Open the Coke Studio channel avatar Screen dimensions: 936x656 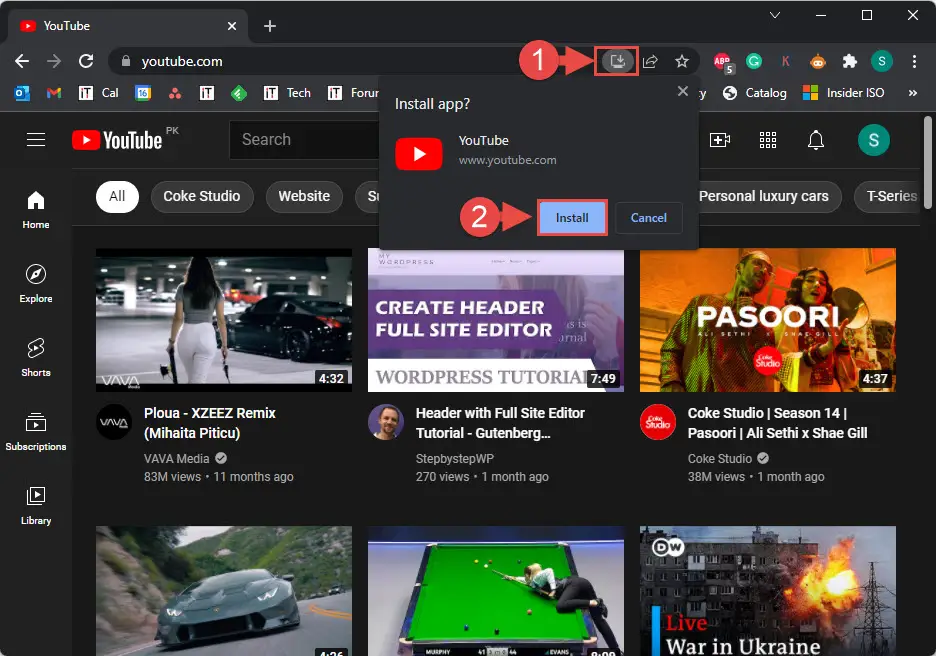pos(658,422)
